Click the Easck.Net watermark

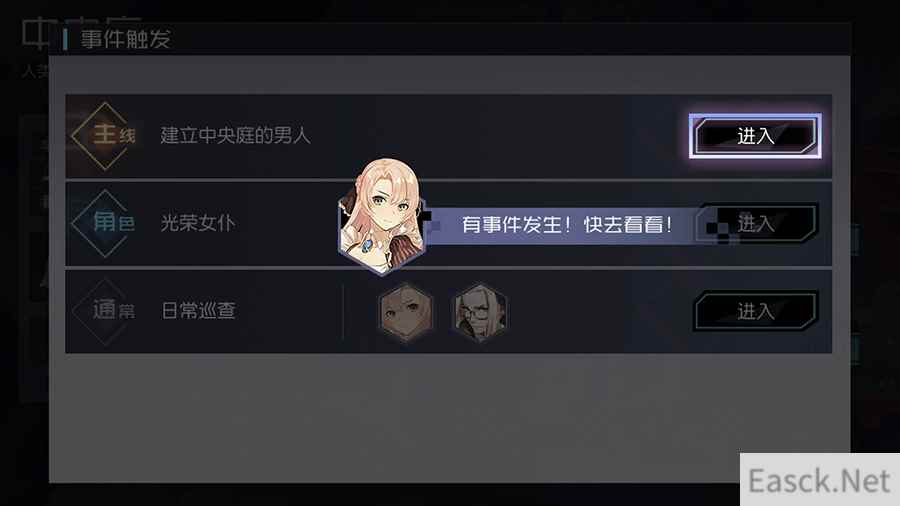(819, 480)
